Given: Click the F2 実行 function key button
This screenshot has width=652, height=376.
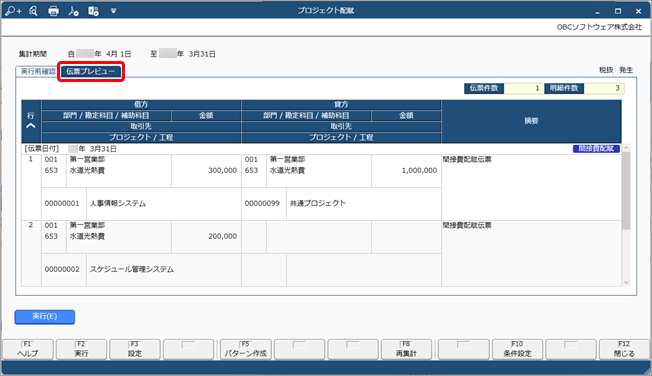Looking at the screenshot, I should pyautogui.click(x=82, y=349).
